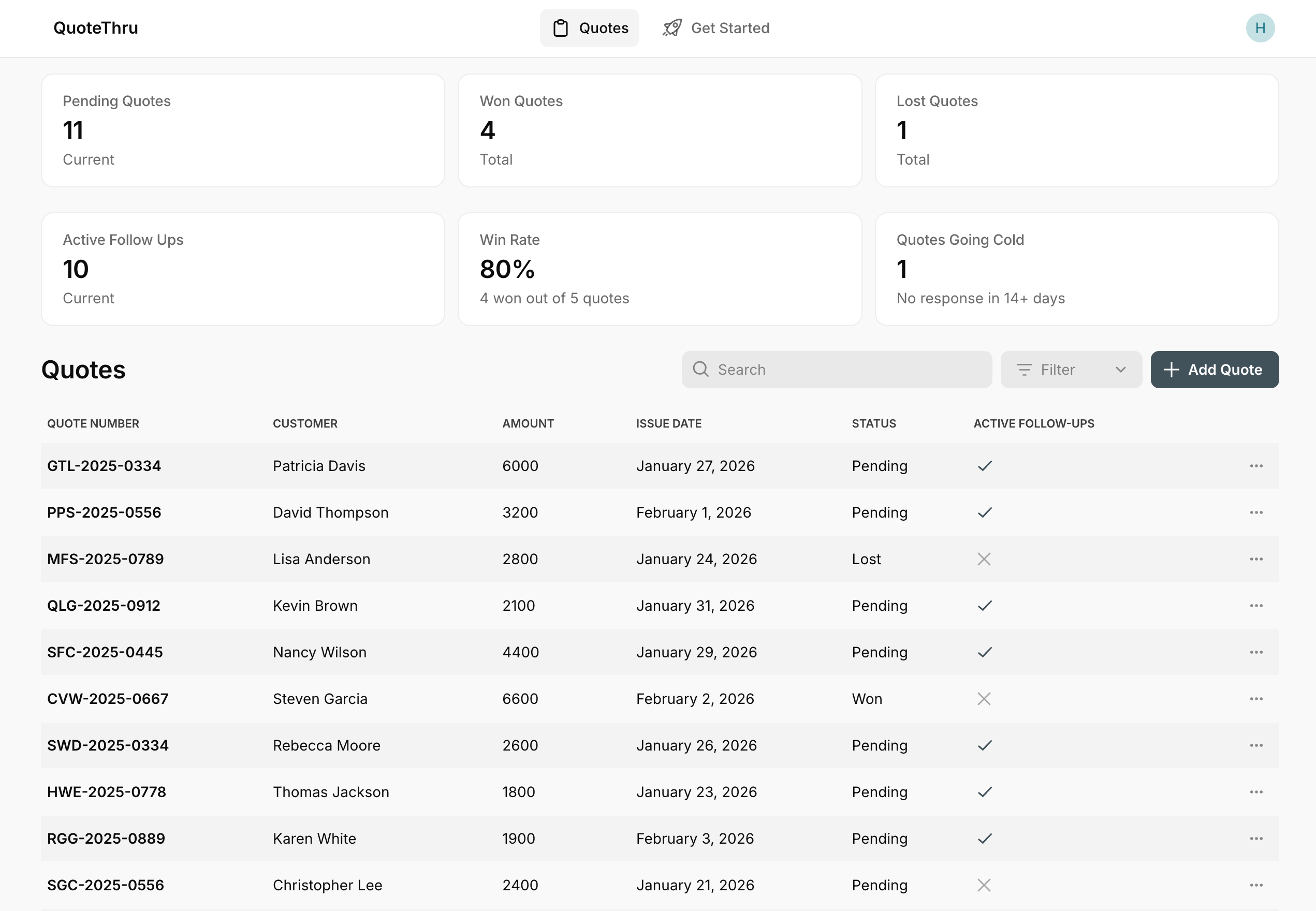Click the ellipsis icon for CVW-2025-0667
The height and width of the screenshot is (911, 1316).
(1255, 699)
